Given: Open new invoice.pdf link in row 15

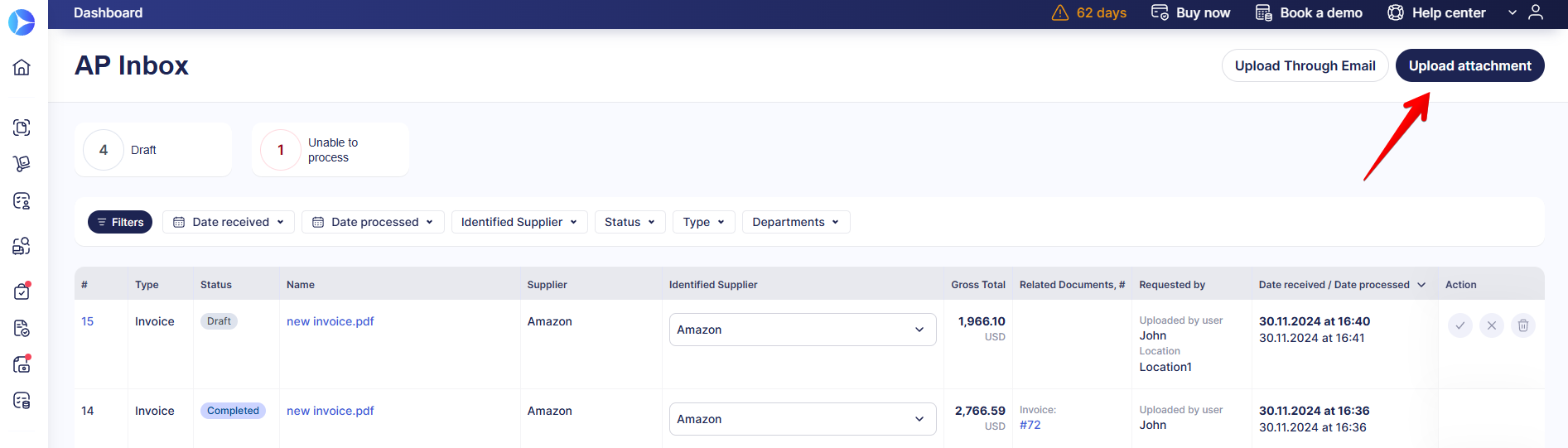Looking at the screenshot, I should point(330,321).
